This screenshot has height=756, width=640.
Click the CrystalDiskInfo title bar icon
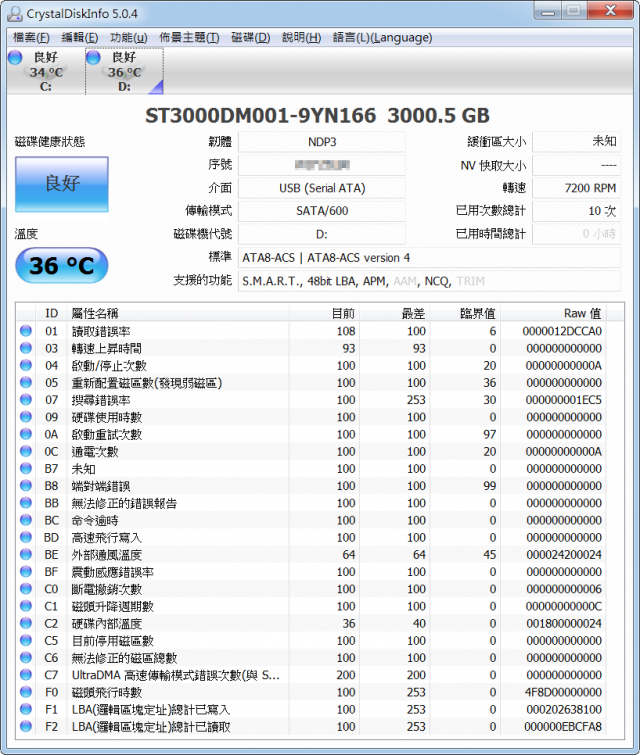point(15,14)
